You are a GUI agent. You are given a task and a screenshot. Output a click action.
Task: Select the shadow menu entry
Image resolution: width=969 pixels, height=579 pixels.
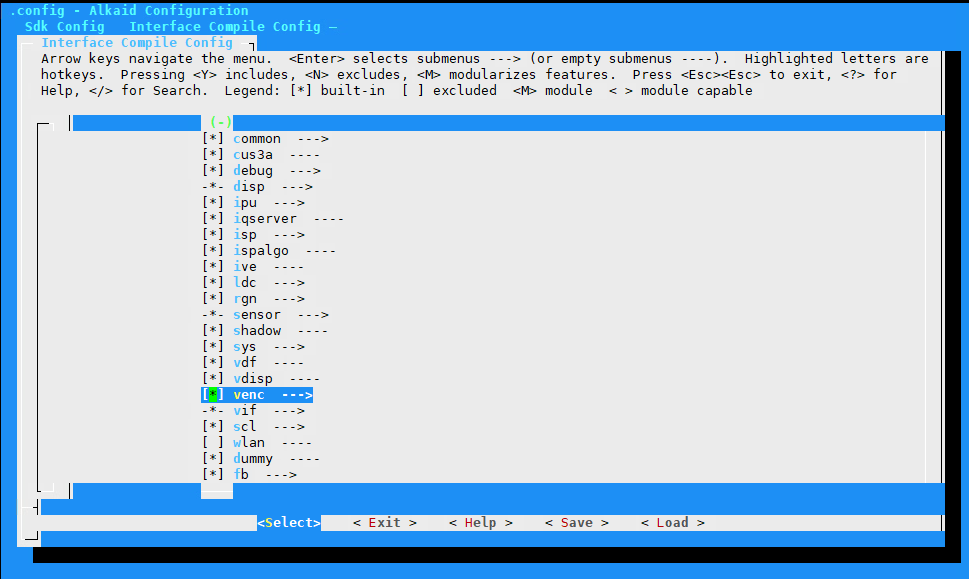coord(257,331)
